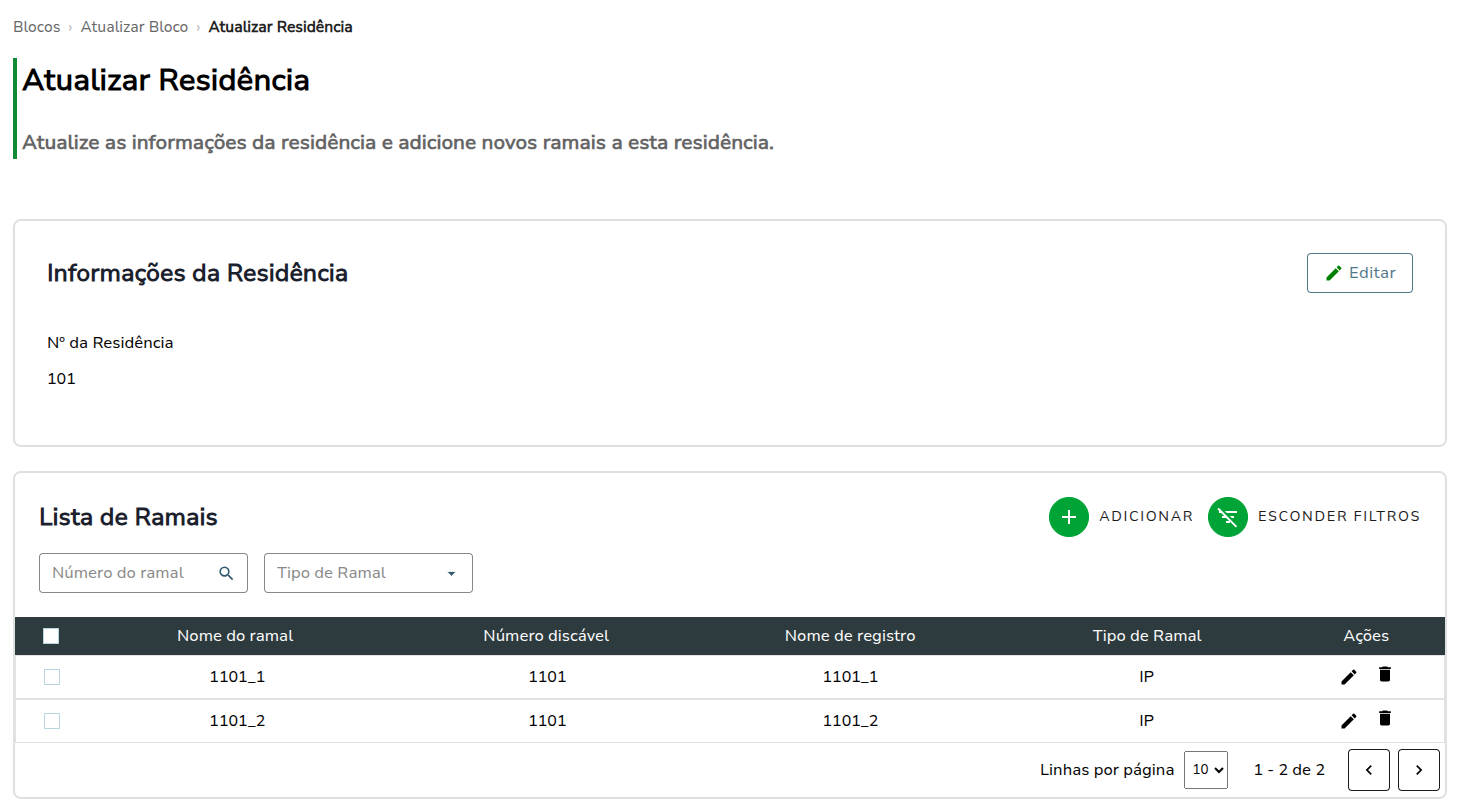Check the box for row 1101_1
The height and width of the screenshot is (809, 1464).
coord(52,677)
